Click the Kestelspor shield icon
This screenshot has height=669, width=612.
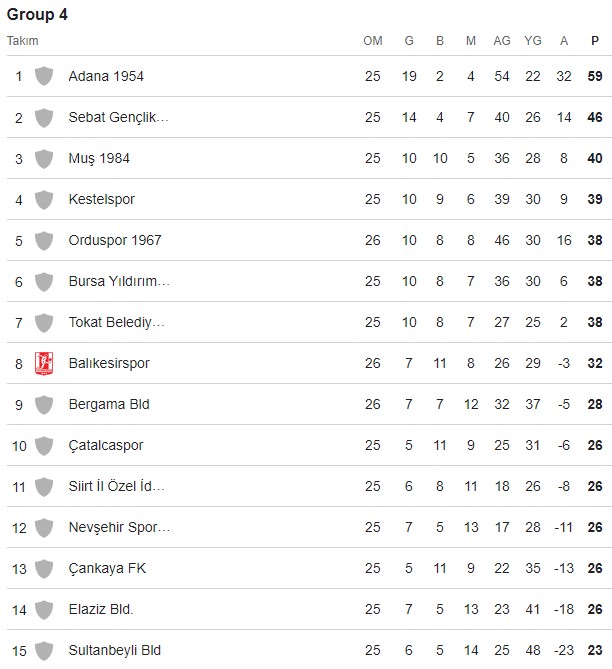point(43,199)
